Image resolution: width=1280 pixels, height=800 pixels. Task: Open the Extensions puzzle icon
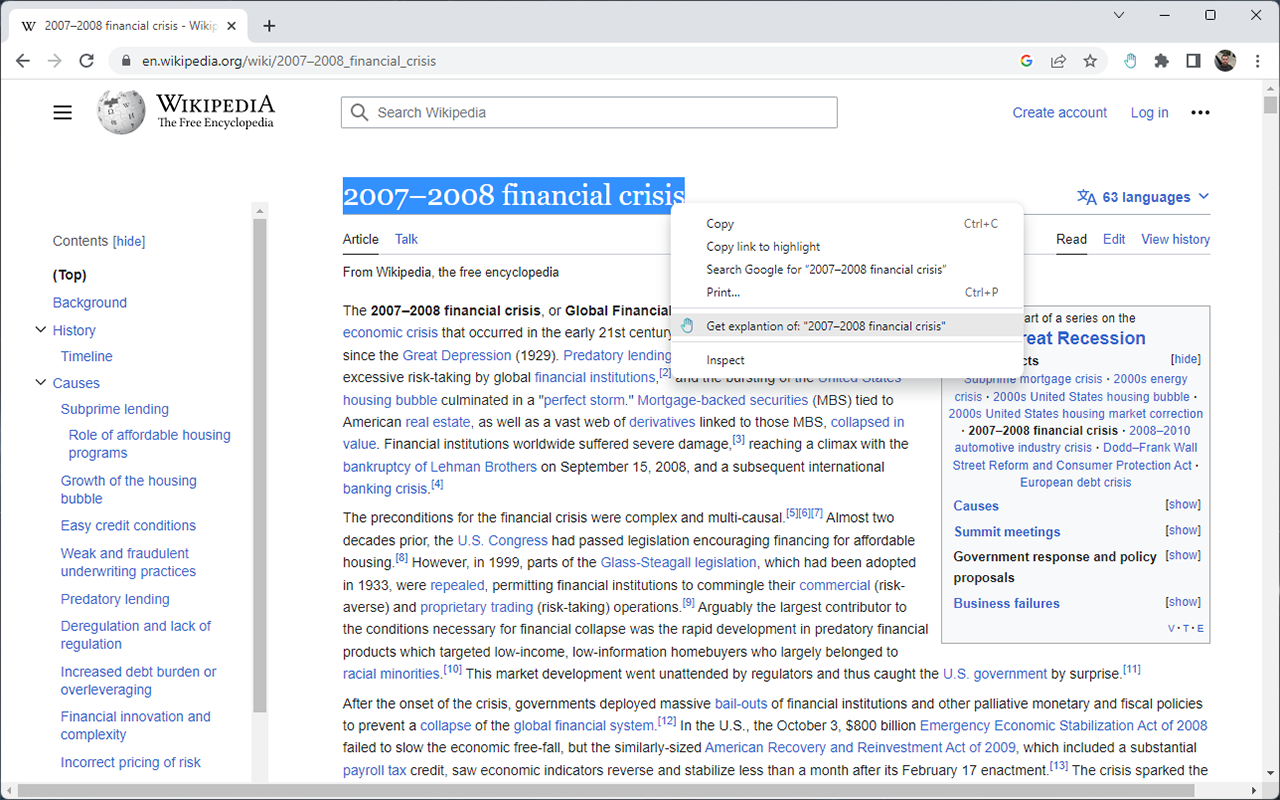click(x=1161, y=60)
